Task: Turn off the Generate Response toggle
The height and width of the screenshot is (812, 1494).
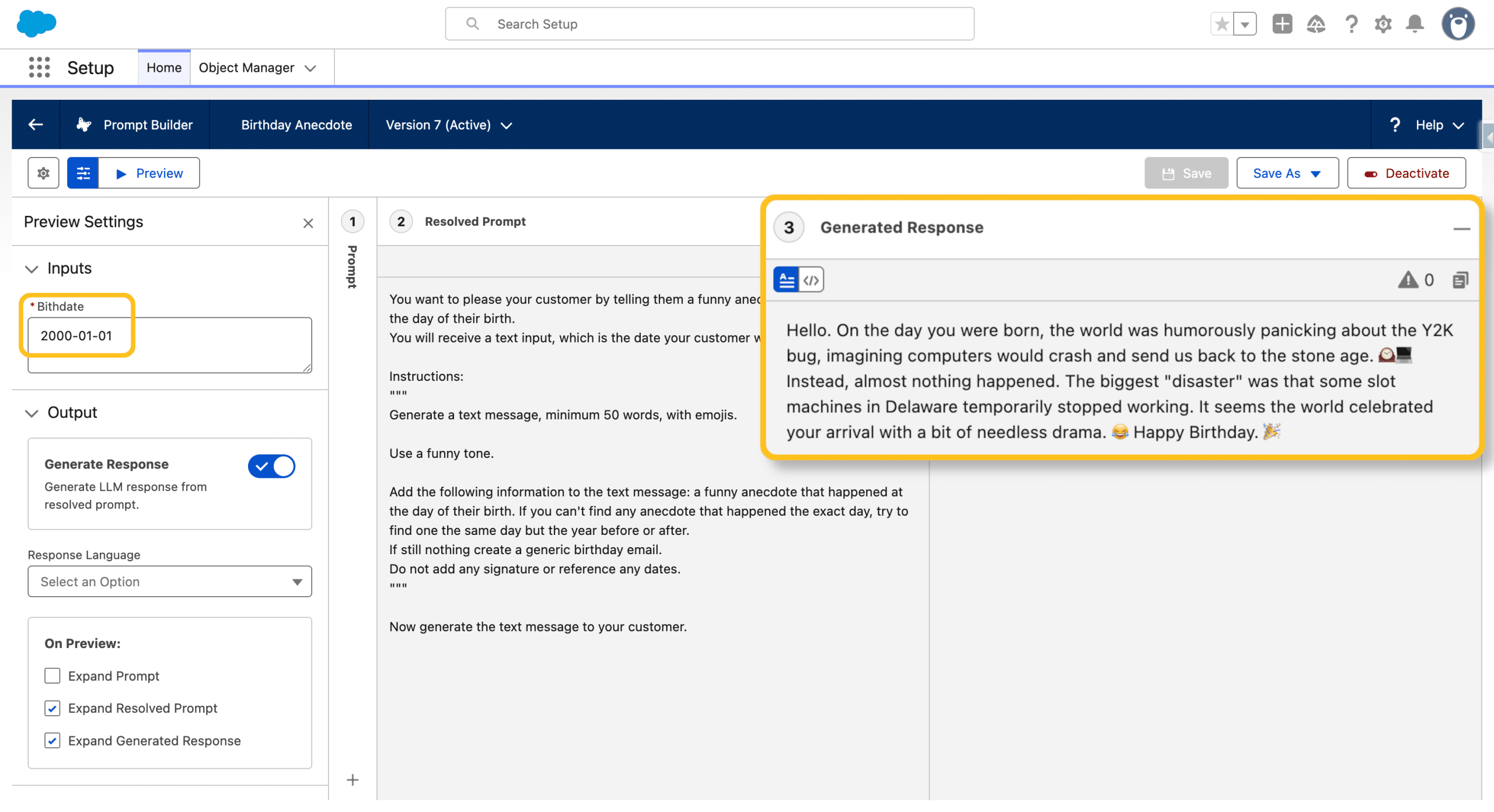Action: pos(271,466)
